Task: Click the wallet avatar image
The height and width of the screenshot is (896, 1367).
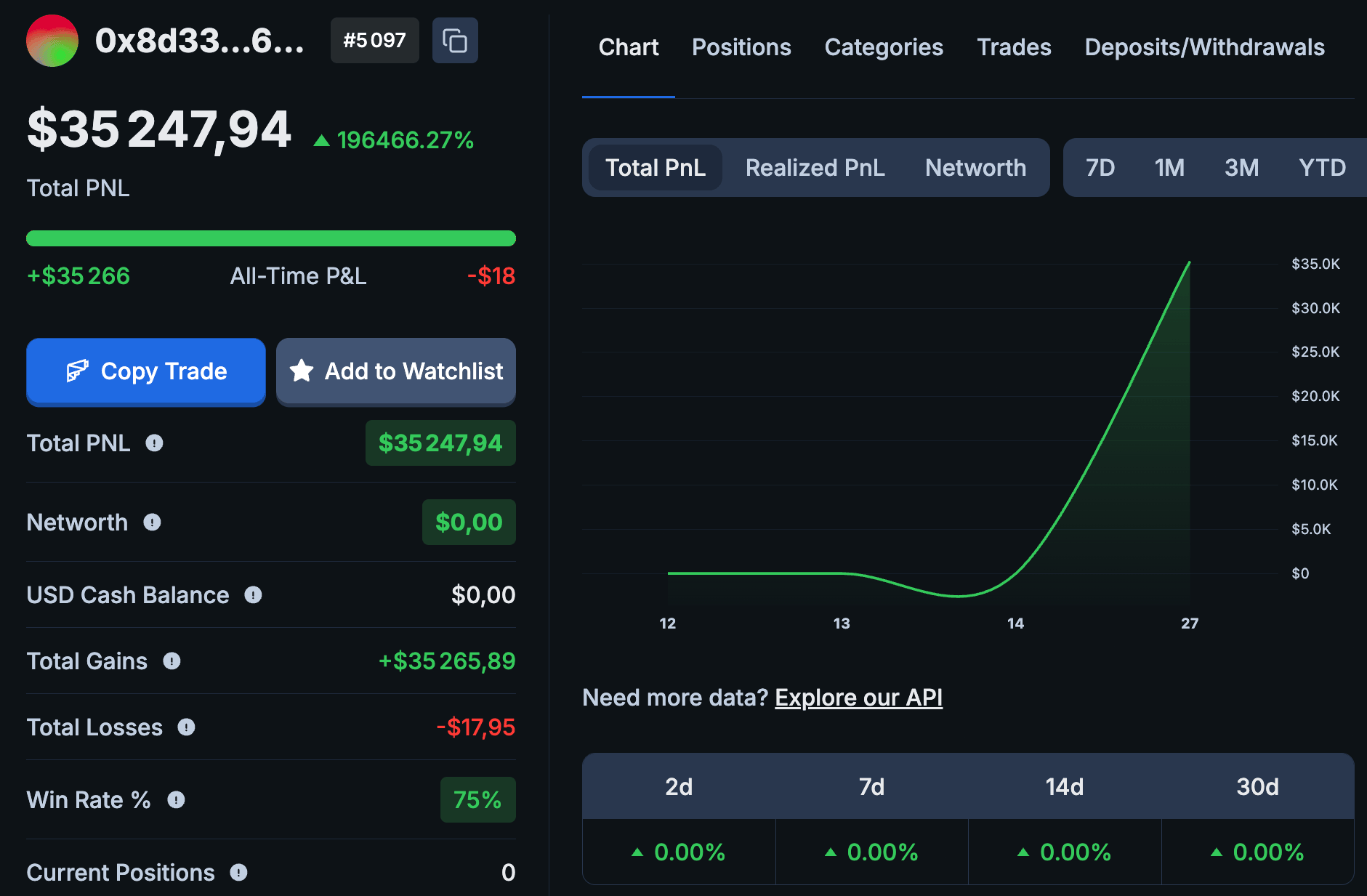Action: coord(52,41)
